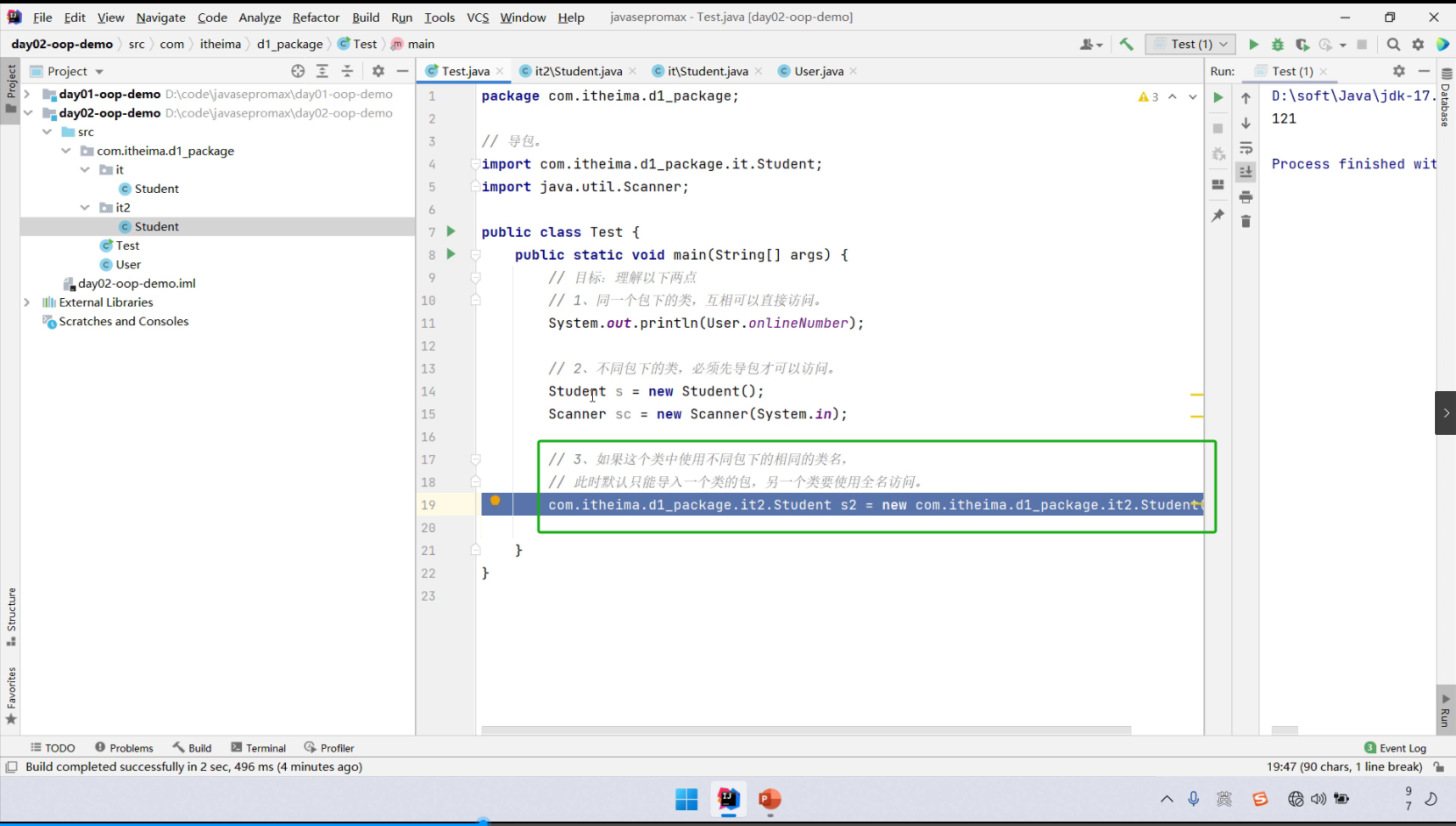Screen dimensions: 1456x826
Task: Collapse the src folder node
Action: pos(47,132)
